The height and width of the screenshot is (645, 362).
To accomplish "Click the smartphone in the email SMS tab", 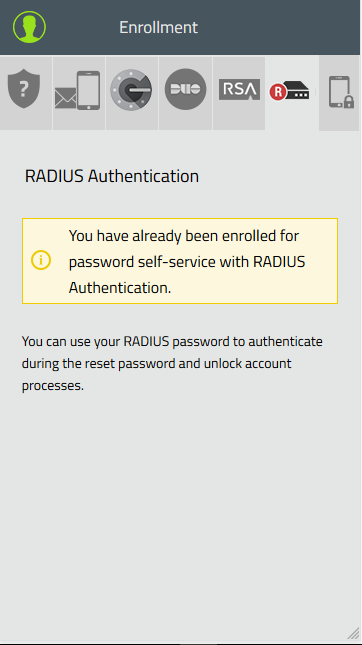I will coord(89,90).
